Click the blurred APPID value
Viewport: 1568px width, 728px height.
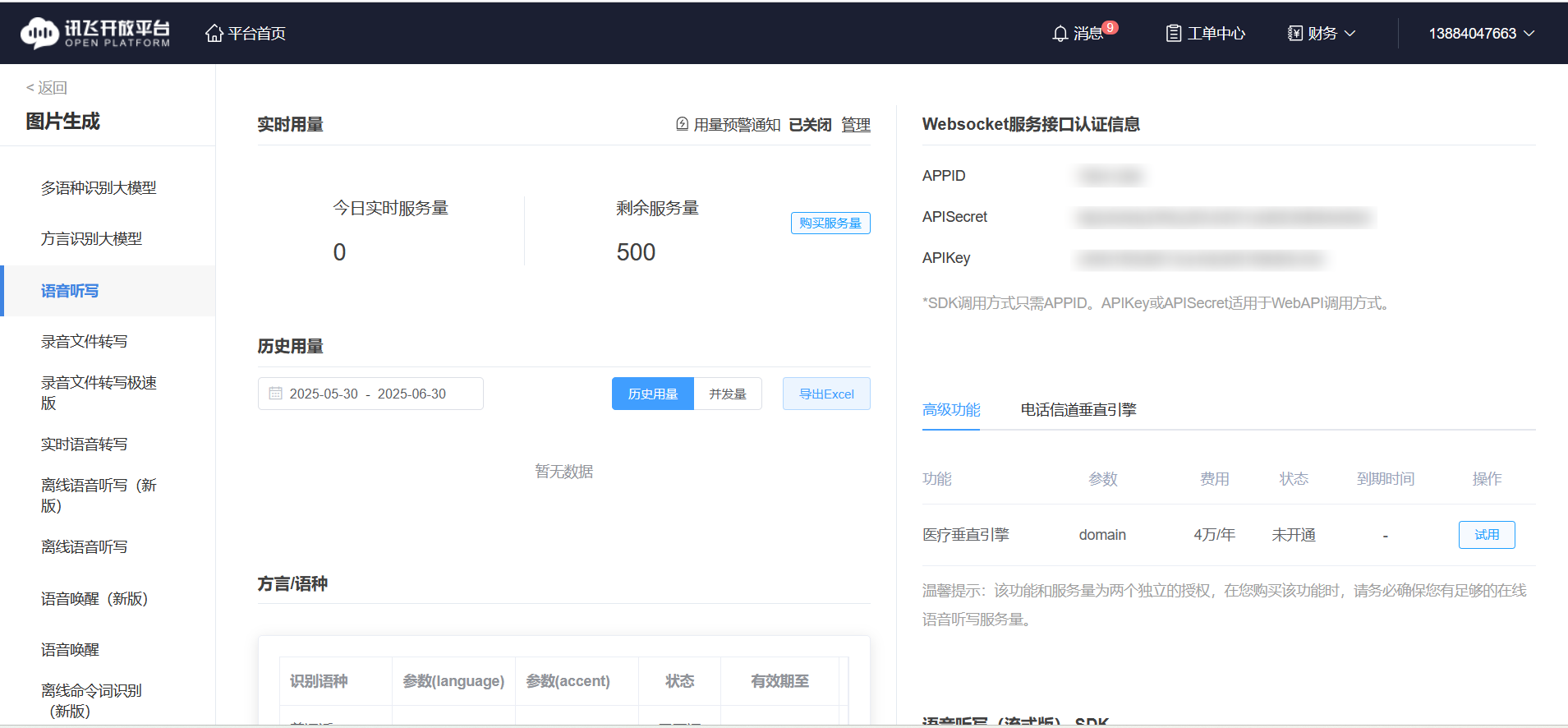[1110, 176]
